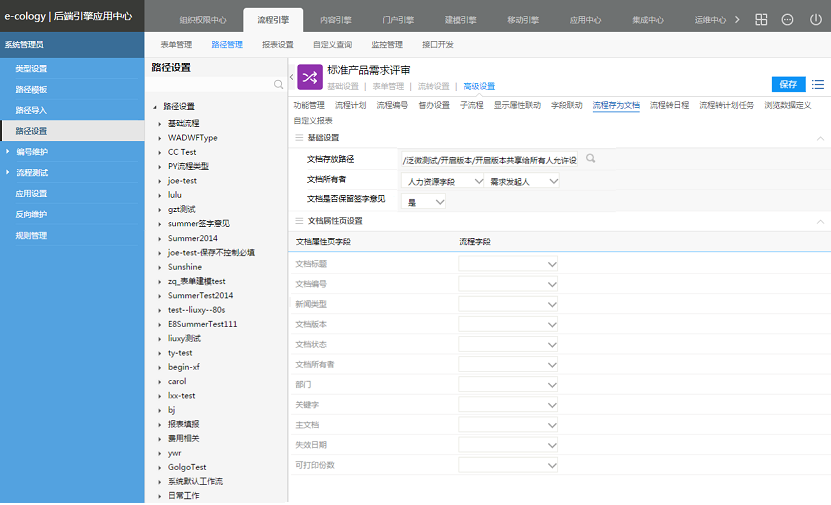Open 建模引擎 top tab
The image size is (831, 505).
click(x=461, y=20)
